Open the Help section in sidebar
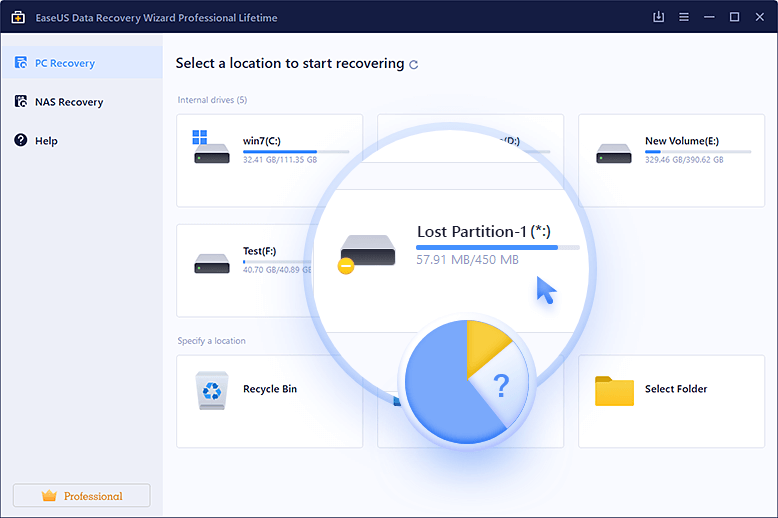The height and width of the screenshot is (518, 778). coord(46,141)
